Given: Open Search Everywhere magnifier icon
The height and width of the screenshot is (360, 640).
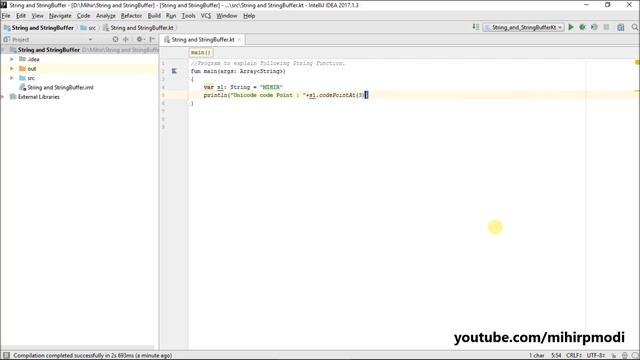Looking at the screenshot, I should pyautogui.click(x=635, y=27).
